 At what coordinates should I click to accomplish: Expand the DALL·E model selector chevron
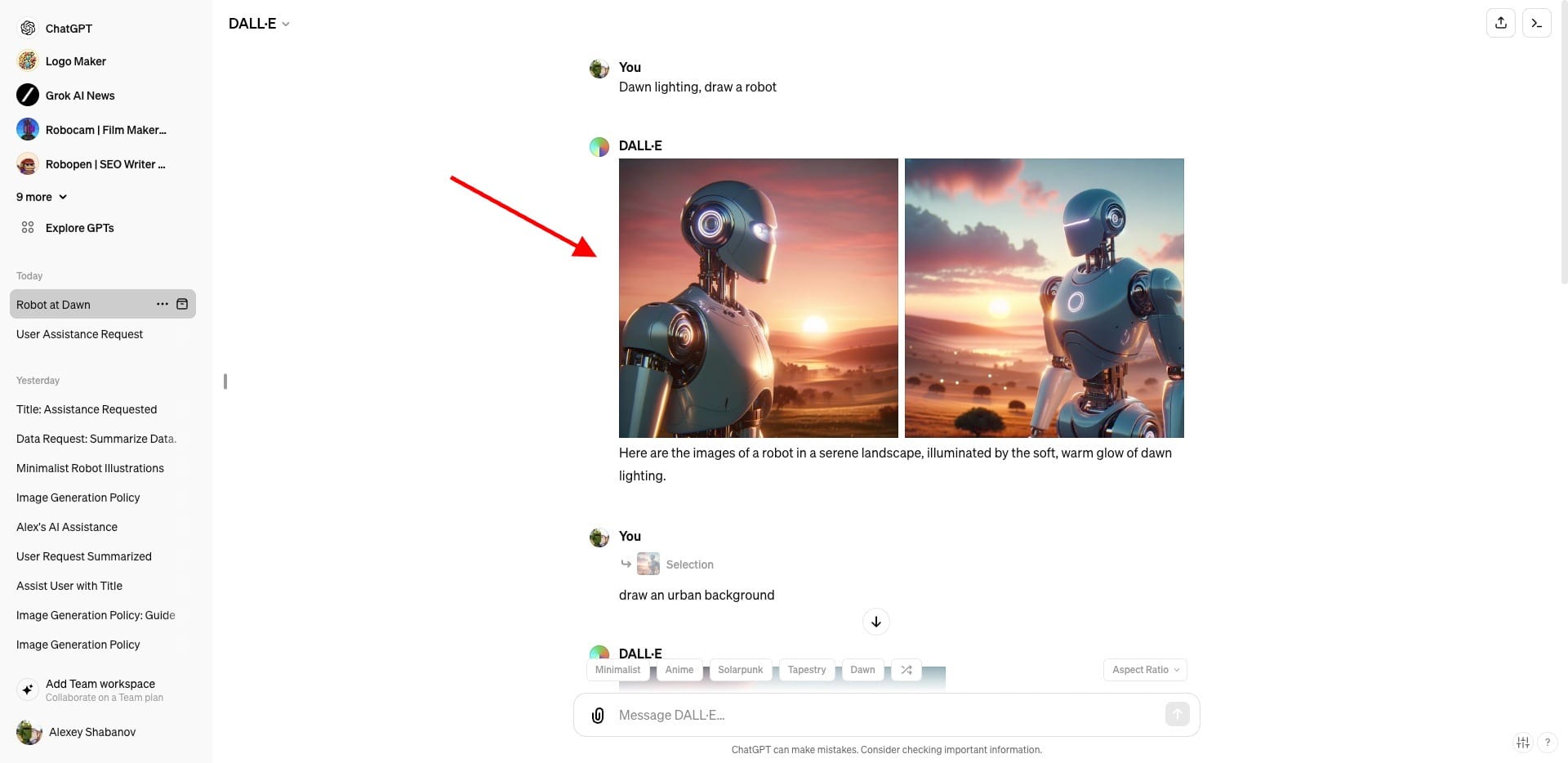pyautogui.click(x=285, y=24)
